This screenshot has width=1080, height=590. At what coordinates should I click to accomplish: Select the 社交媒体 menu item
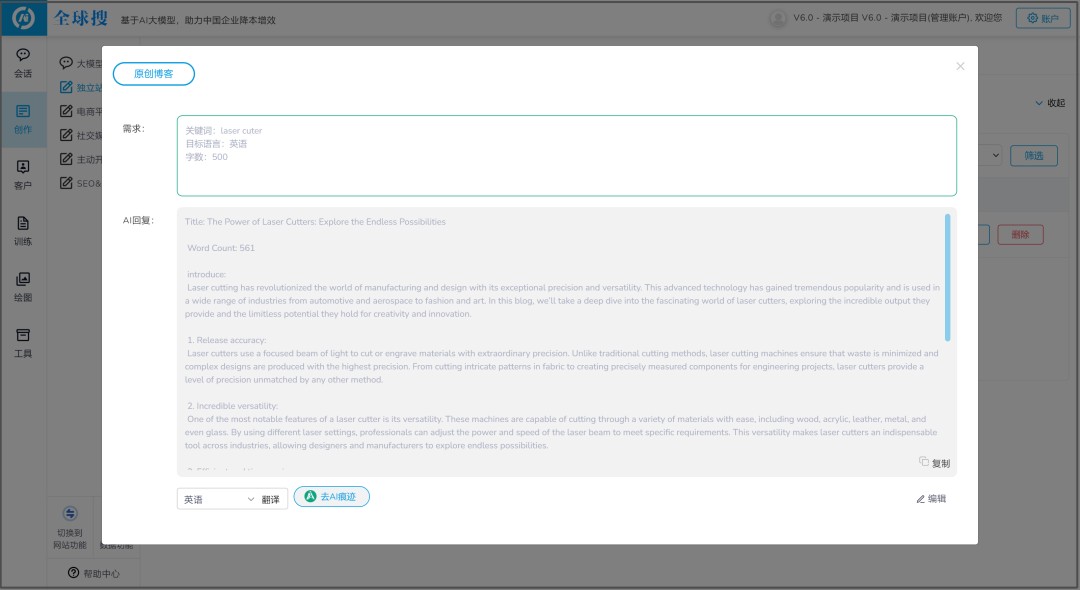pyautogui.click(x=81, y=136)
